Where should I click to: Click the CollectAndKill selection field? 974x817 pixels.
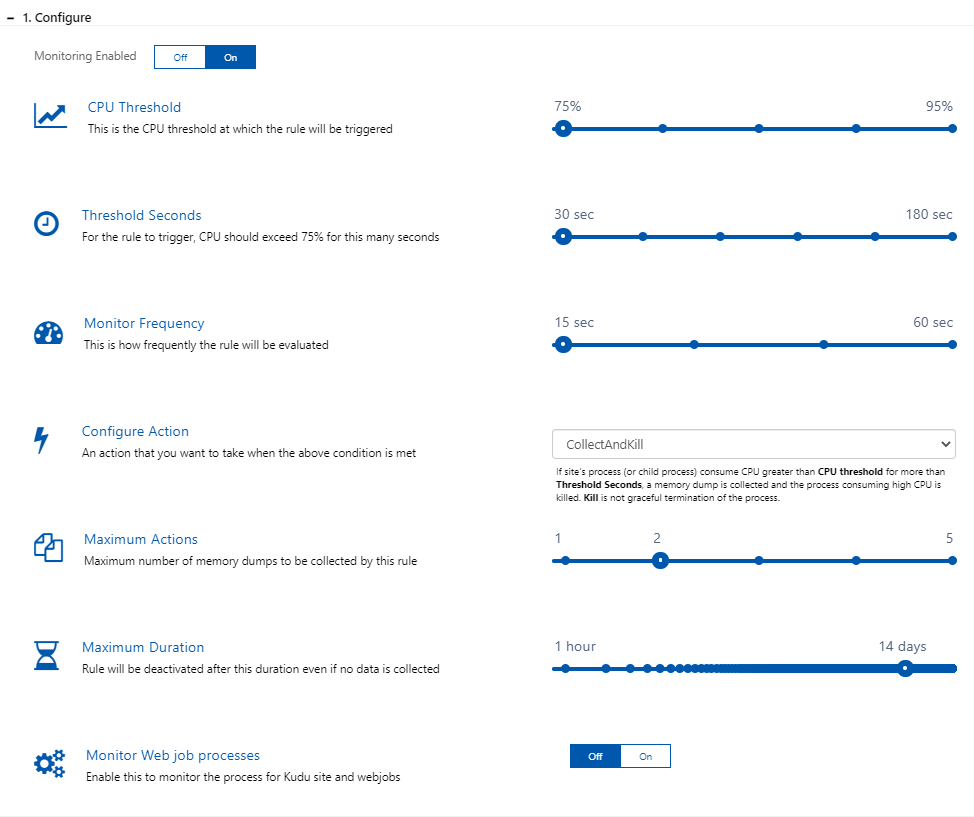pos(754,443)
